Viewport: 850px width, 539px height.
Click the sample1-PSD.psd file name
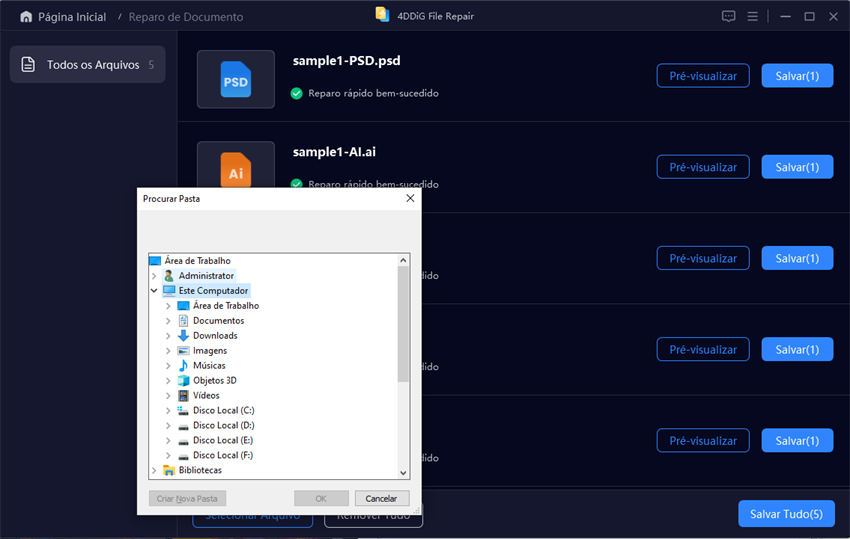coord(346,61)
